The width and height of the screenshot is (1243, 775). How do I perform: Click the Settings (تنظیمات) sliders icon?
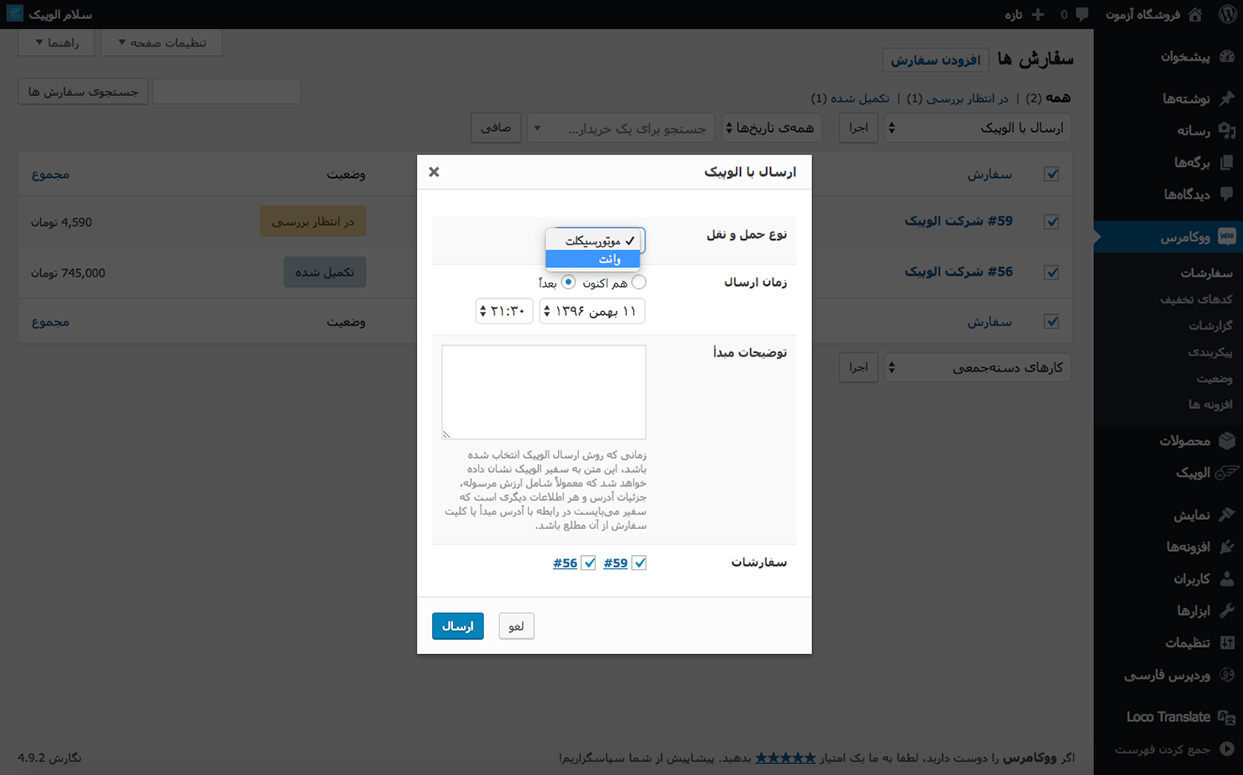pos(1227,643)
